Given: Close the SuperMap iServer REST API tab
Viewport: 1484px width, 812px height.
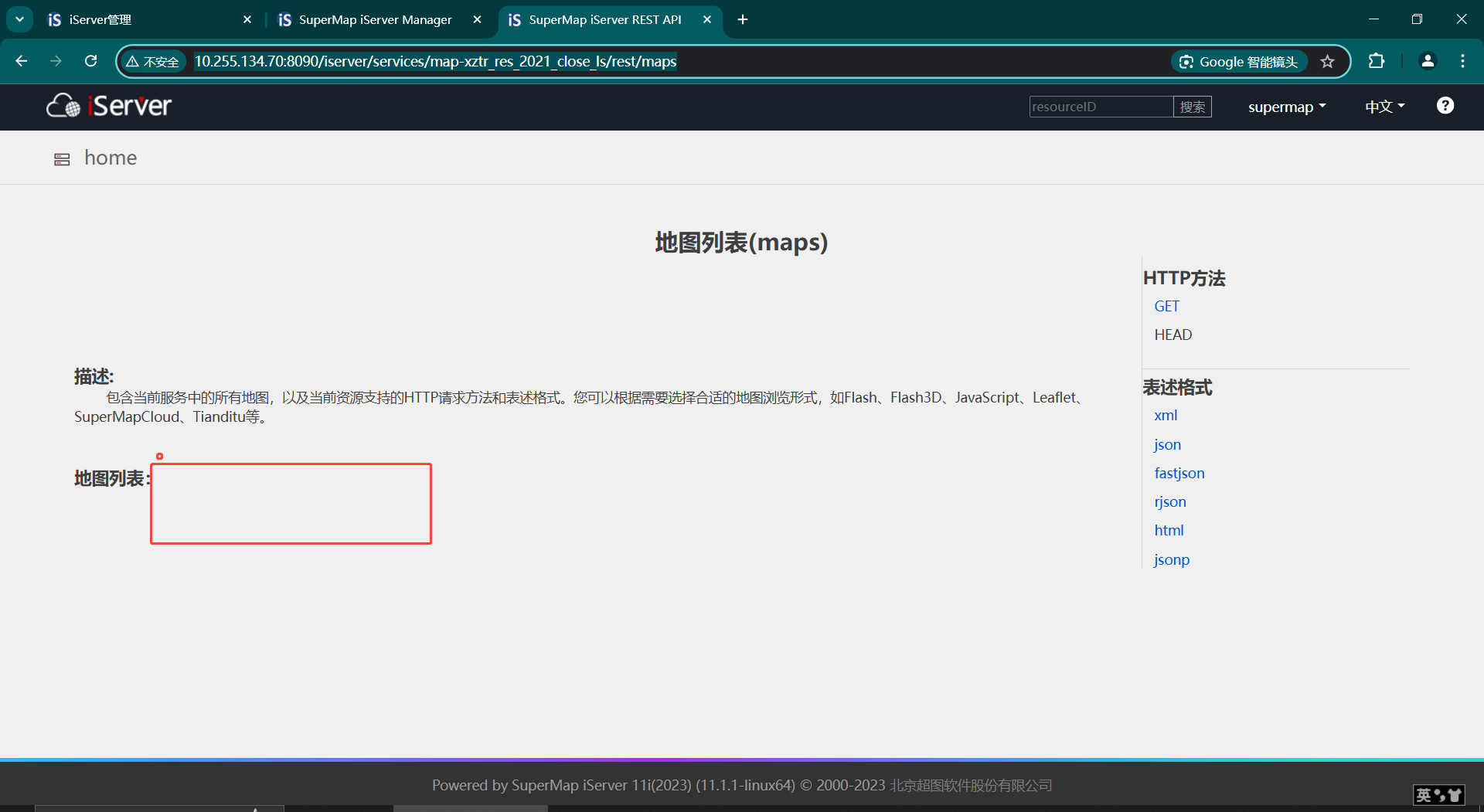Looking at the screenshot, I should [707, 19].
